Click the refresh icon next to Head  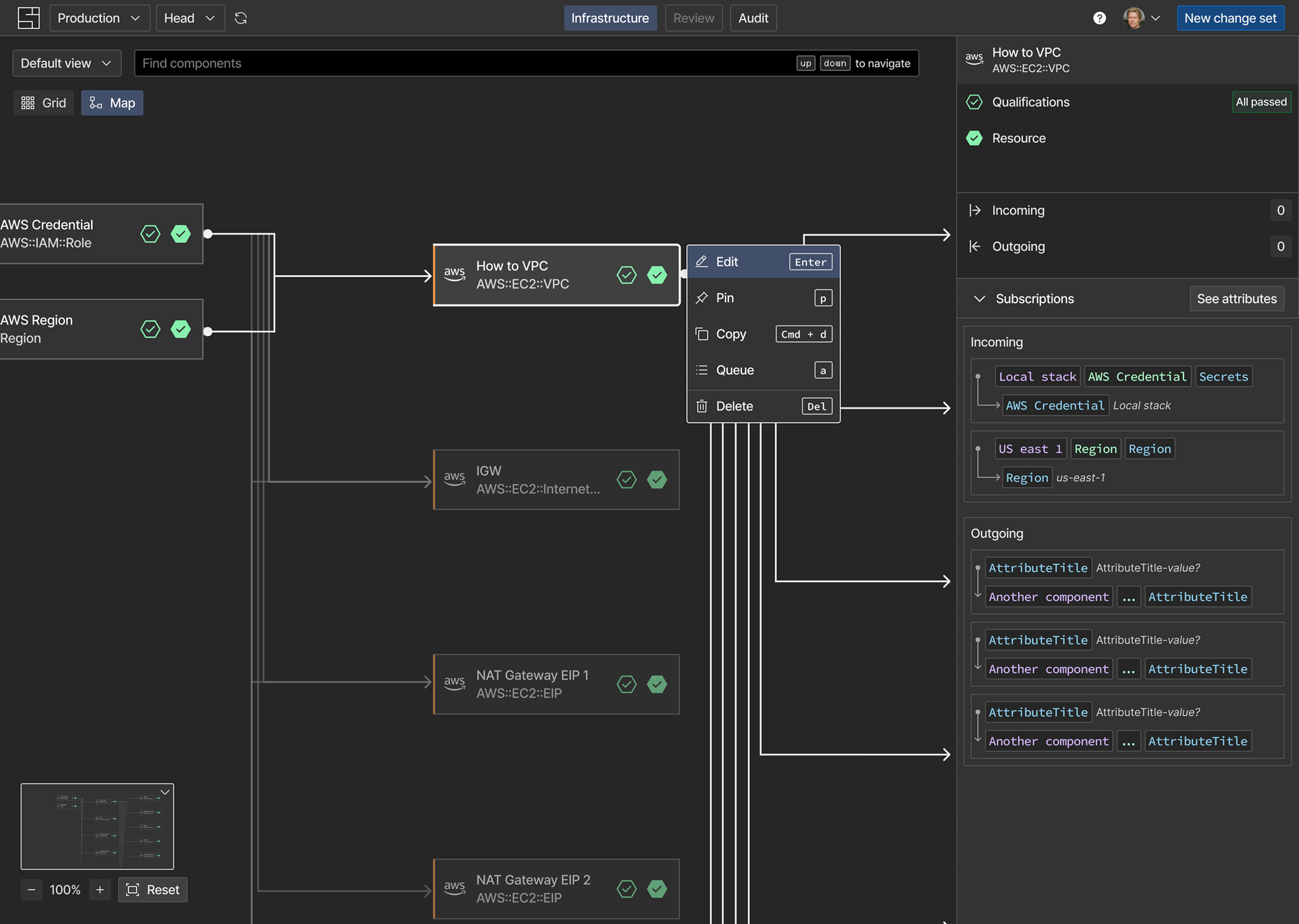point(241,18)
